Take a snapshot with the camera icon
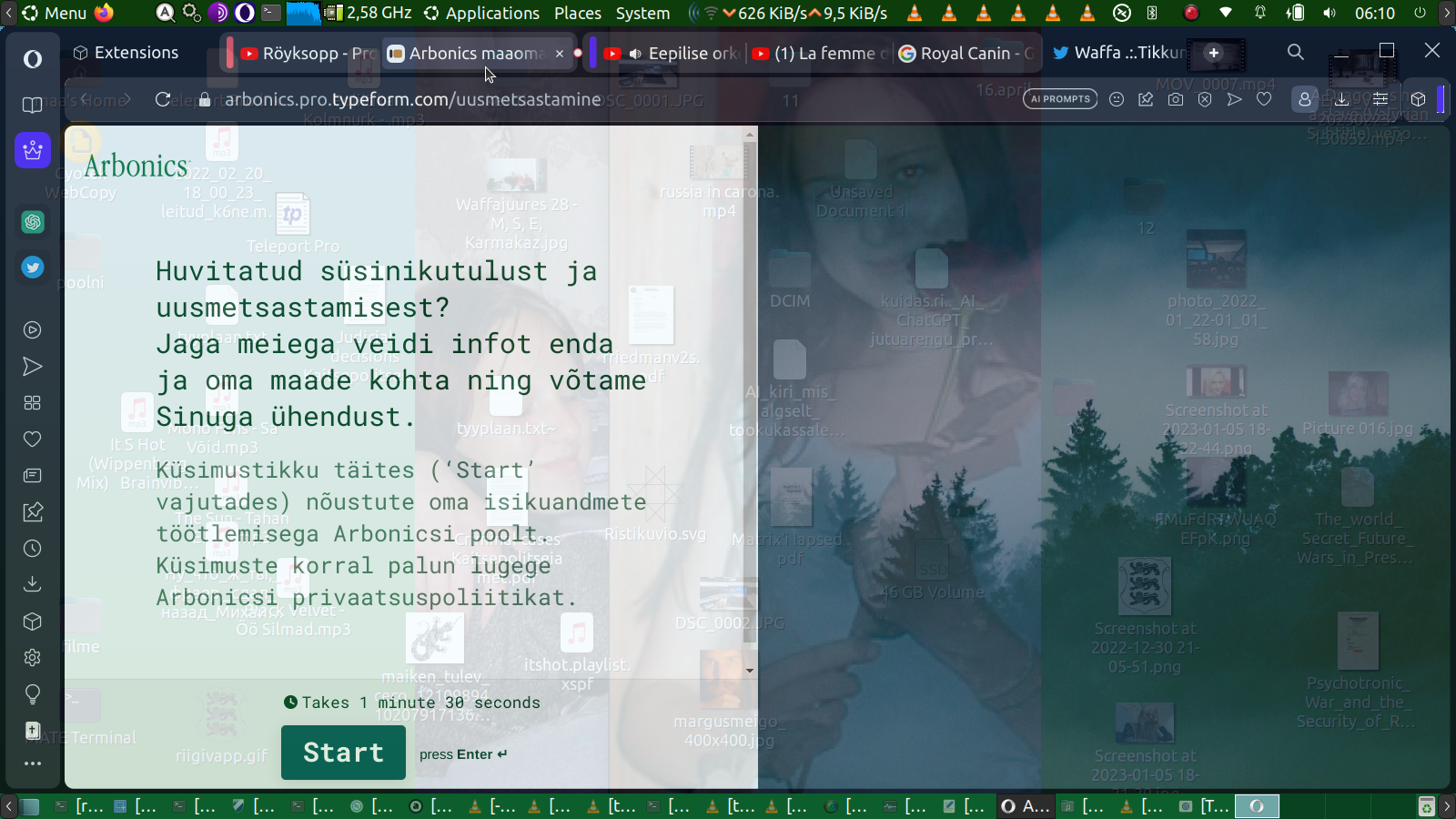The width and height of the screenshot is (1456, 819). coord(1176,99)
